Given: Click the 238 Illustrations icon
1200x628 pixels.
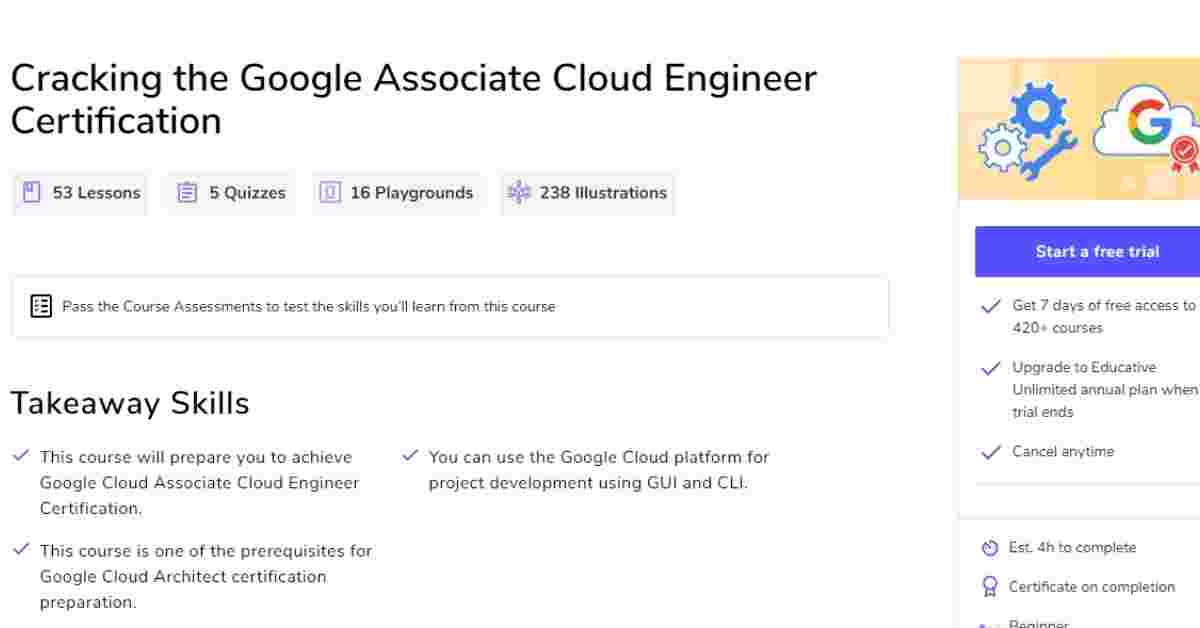Looking at the screenshot, I should pyautogui.click(x=519, y=193).
